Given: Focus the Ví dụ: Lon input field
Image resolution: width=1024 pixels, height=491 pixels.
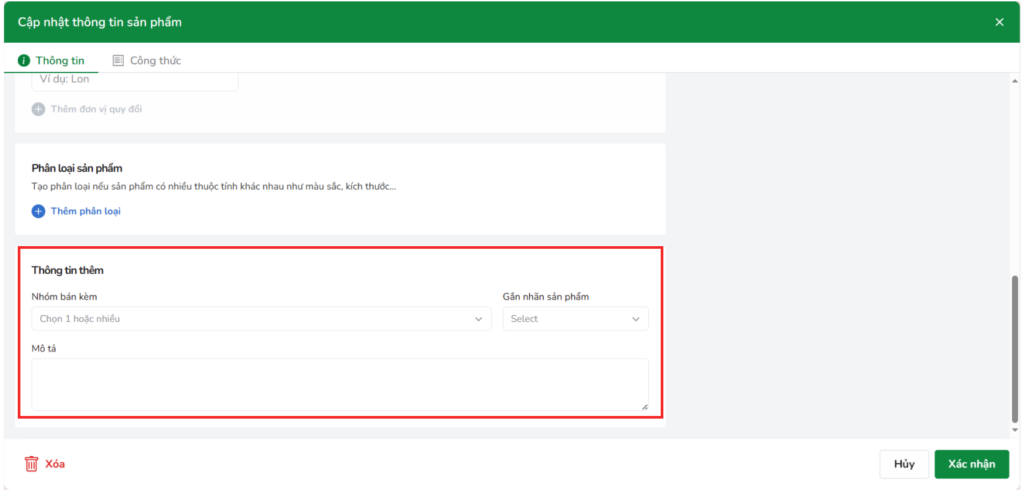Looking at the screenshot, I should point(135,81).
